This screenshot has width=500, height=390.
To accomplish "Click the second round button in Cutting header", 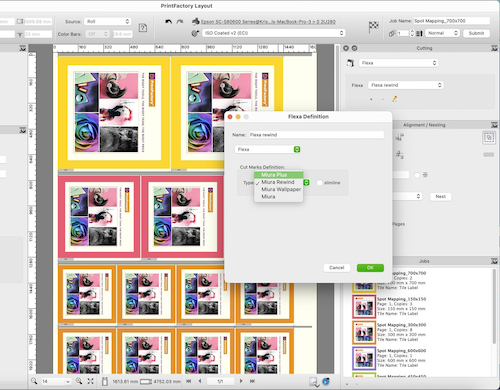I will point(354,48).
